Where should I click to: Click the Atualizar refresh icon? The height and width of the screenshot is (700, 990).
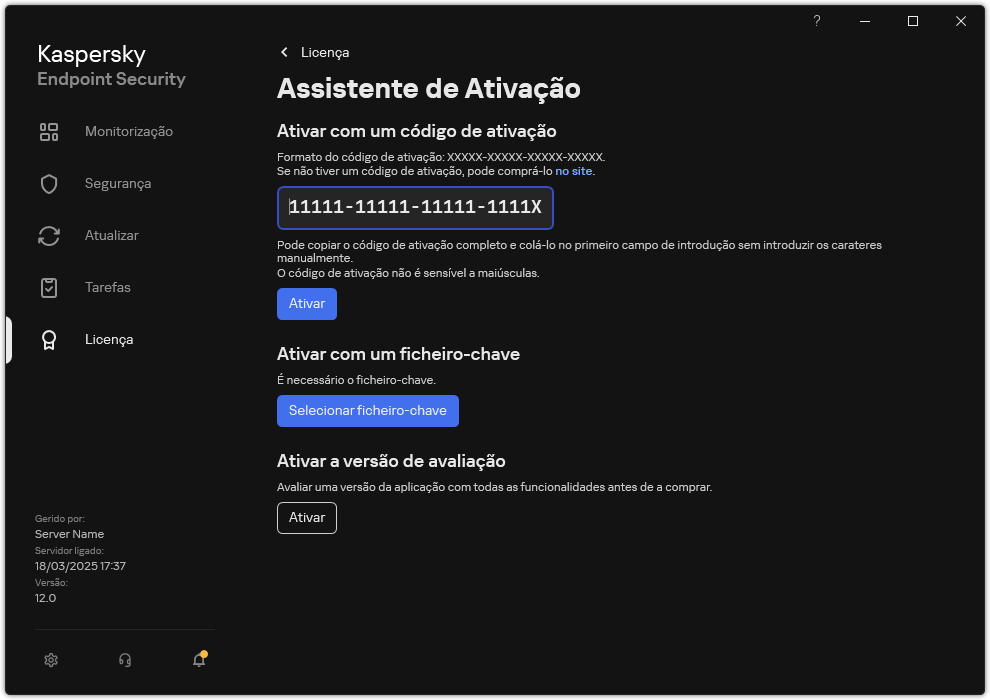[49, 235]
